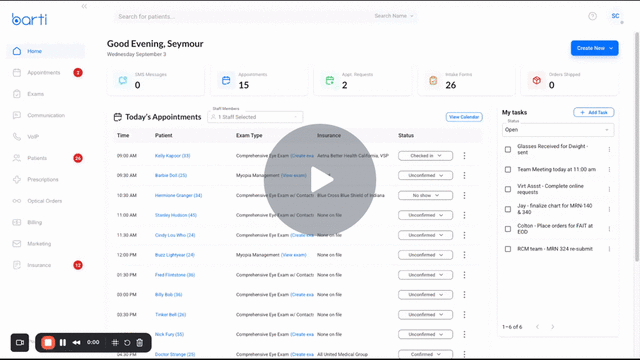
Task: Restart the recording with the reset icon
Action: point(127,342)
